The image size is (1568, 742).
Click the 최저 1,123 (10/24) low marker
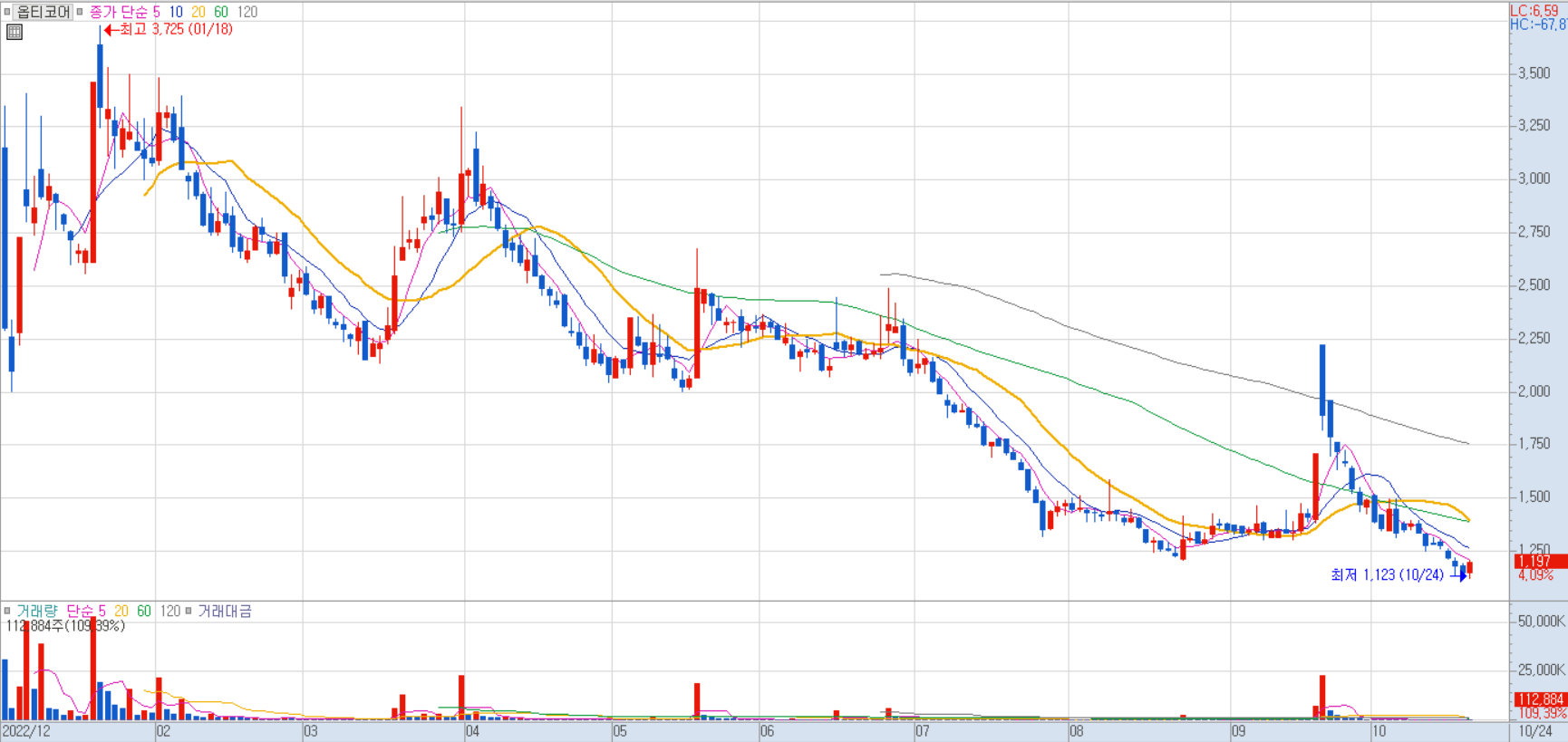(1399, 574)
